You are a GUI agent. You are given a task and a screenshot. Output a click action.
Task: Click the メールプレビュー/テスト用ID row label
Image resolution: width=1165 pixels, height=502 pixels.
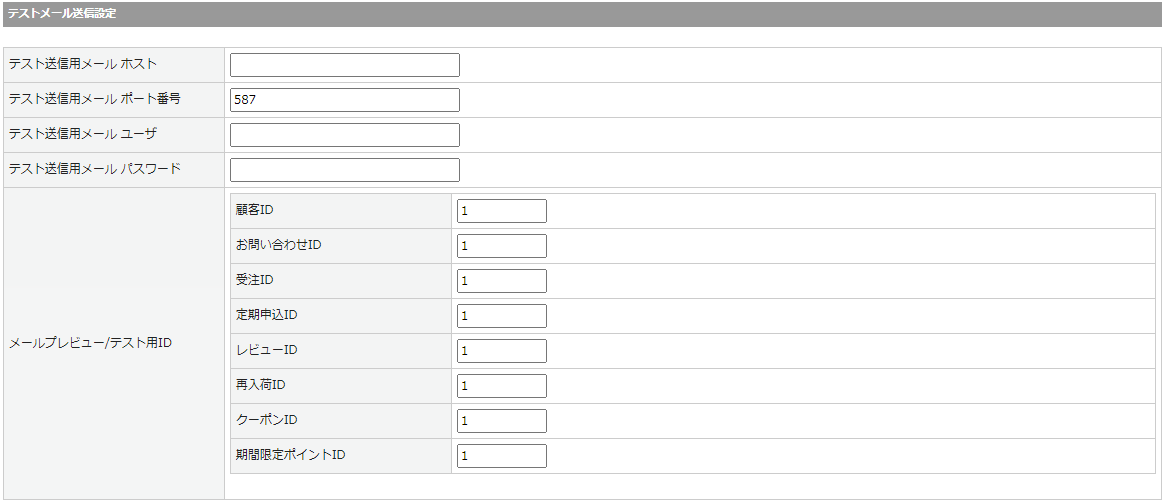click(90, 343)
